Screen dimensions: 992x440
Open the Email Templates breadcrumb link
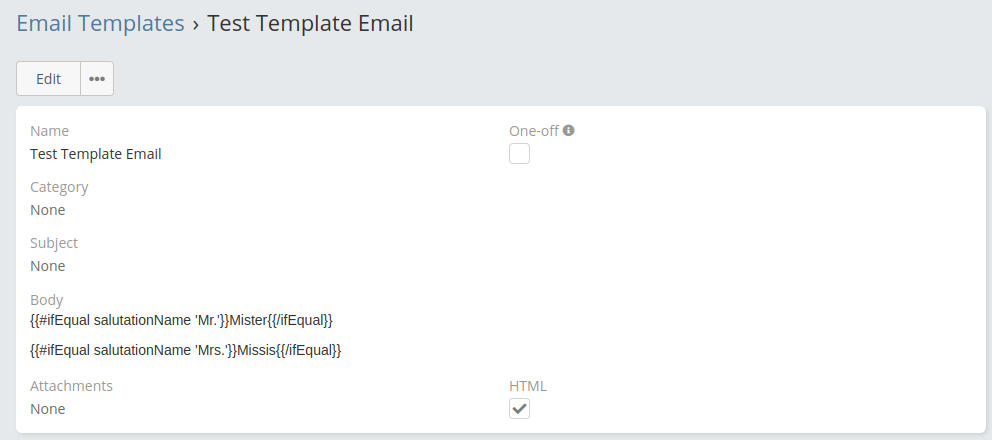point(100,24)
